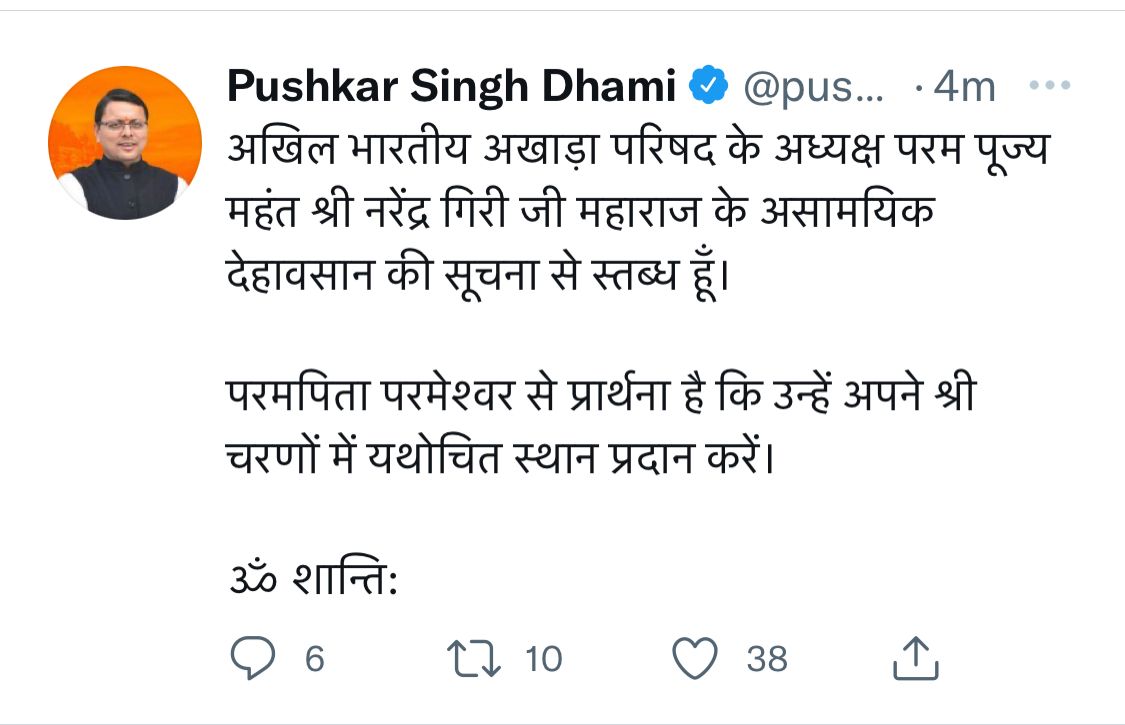Click the line starting परमपिता परमेश्वर से

(x=601, y=393)
